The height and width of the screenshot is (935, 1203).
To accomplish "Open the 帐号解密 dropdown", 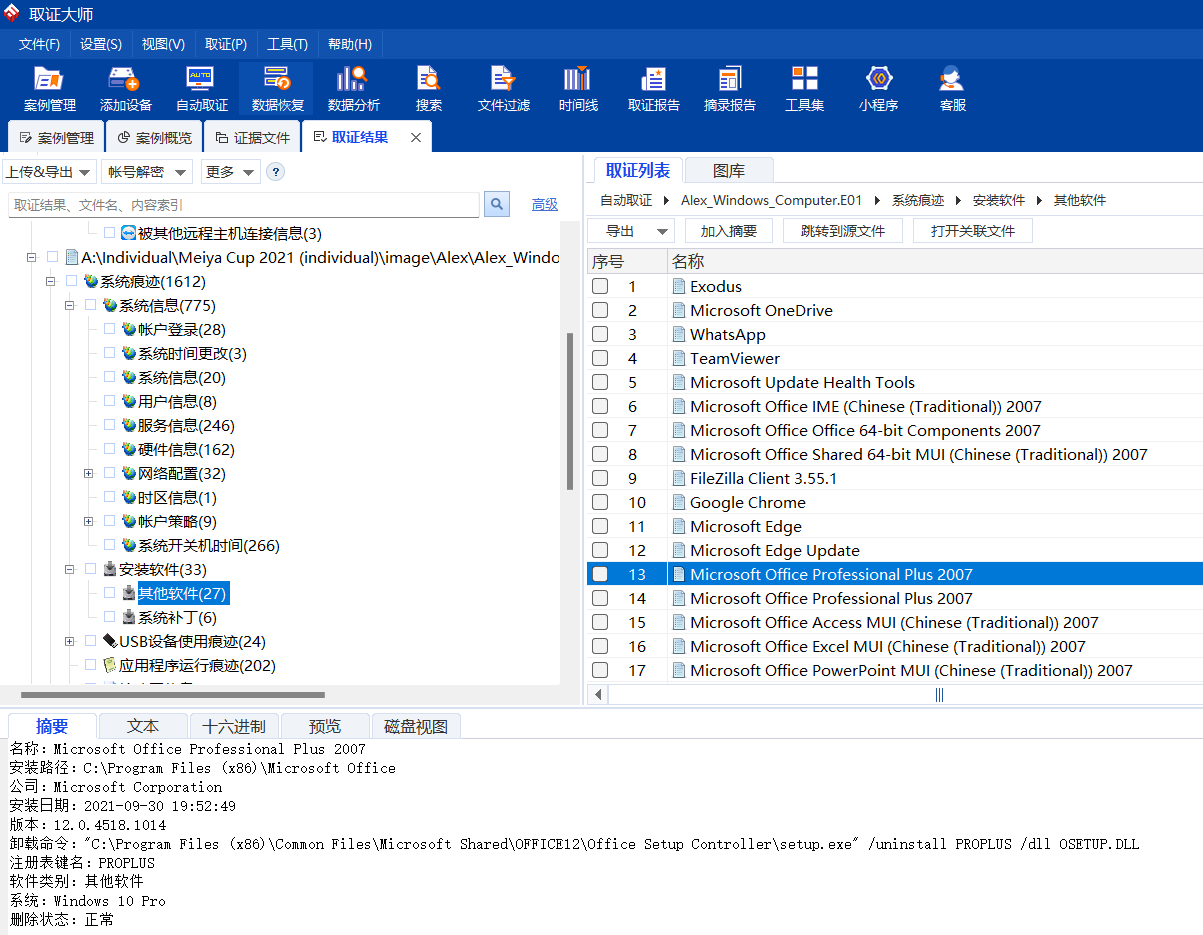I will [147, 172].
